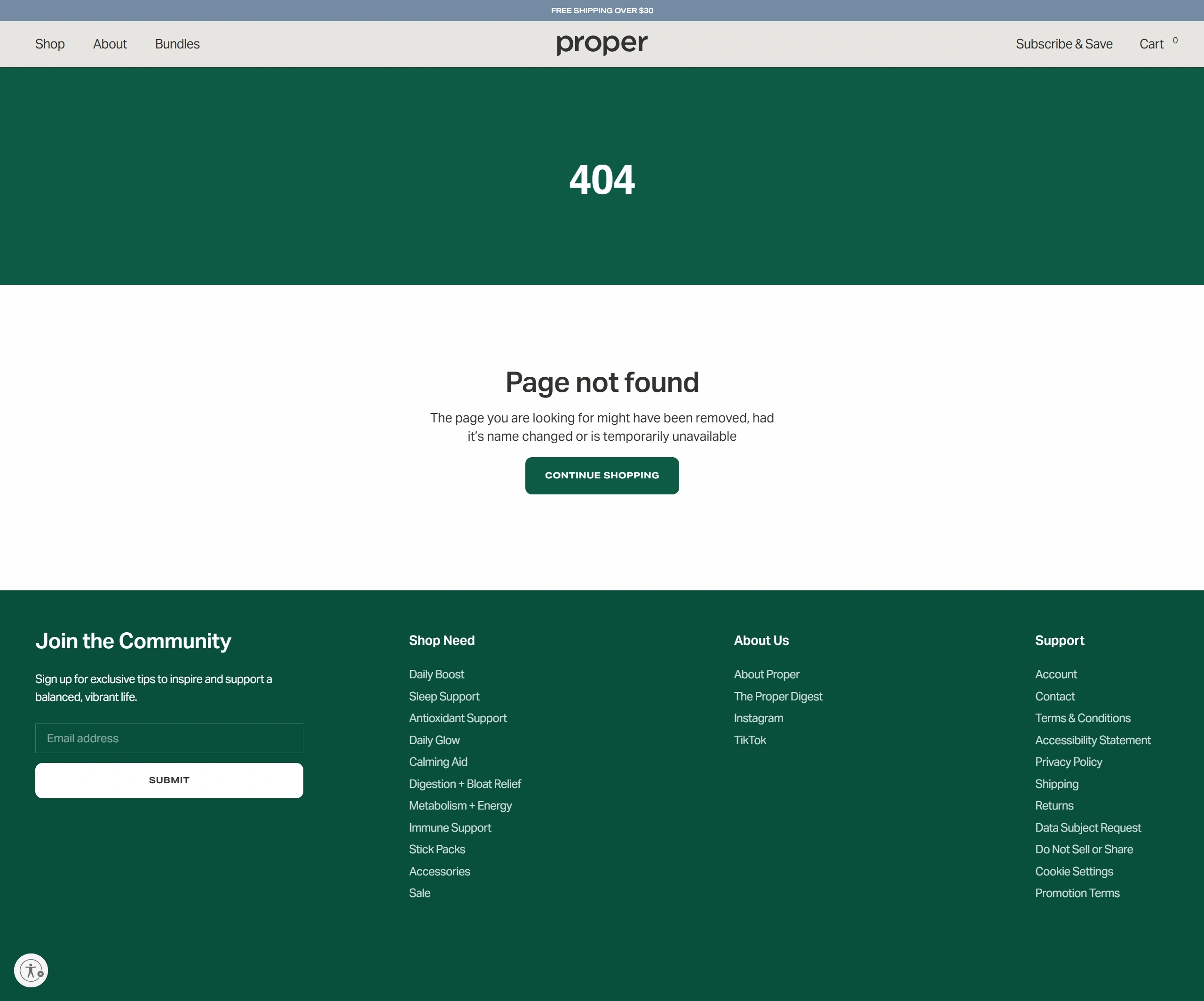The height and width of the screenshot is (1001, 1204).
Task: Submit the newsletter signup
Action: click(x=169, y=780)
